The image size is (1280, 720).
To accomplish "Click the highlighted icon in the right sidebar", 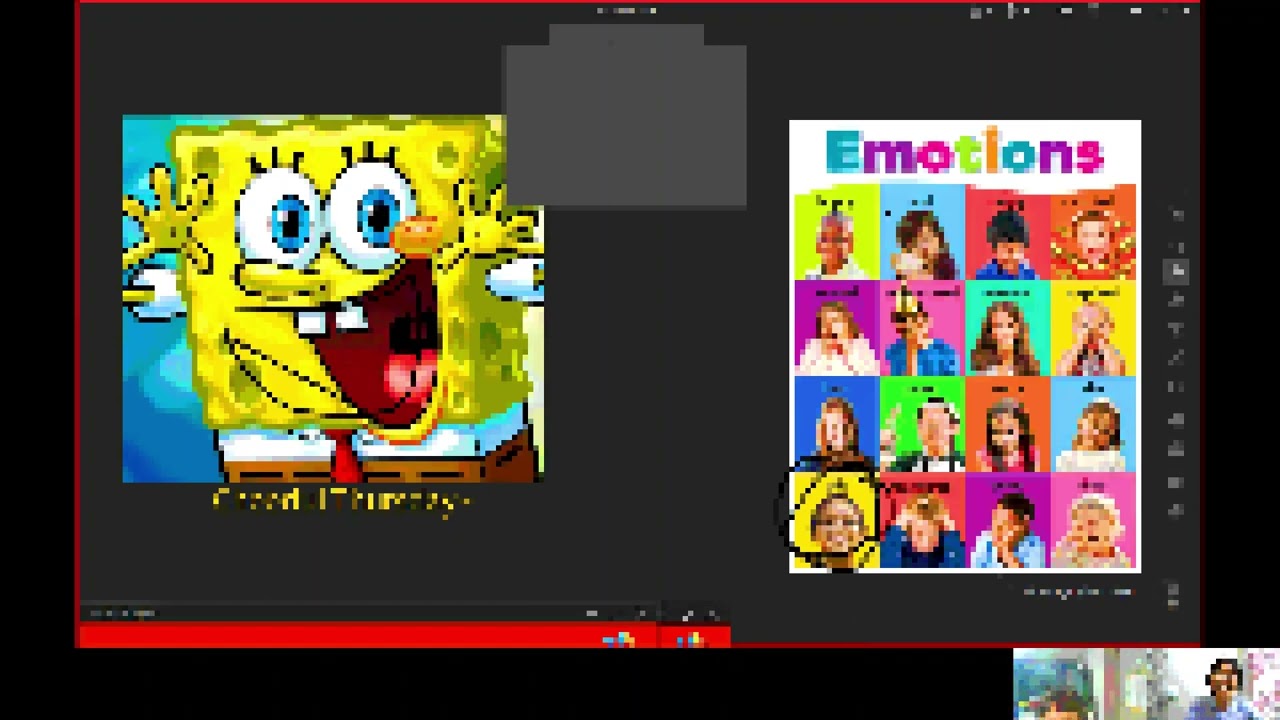I will (x=1176, y=271).
